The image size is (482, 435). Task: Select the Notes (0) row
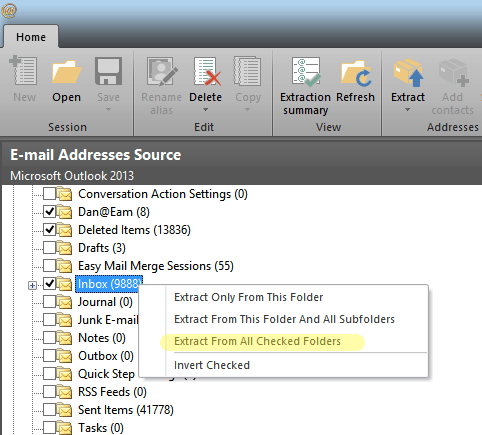point(102,338)
